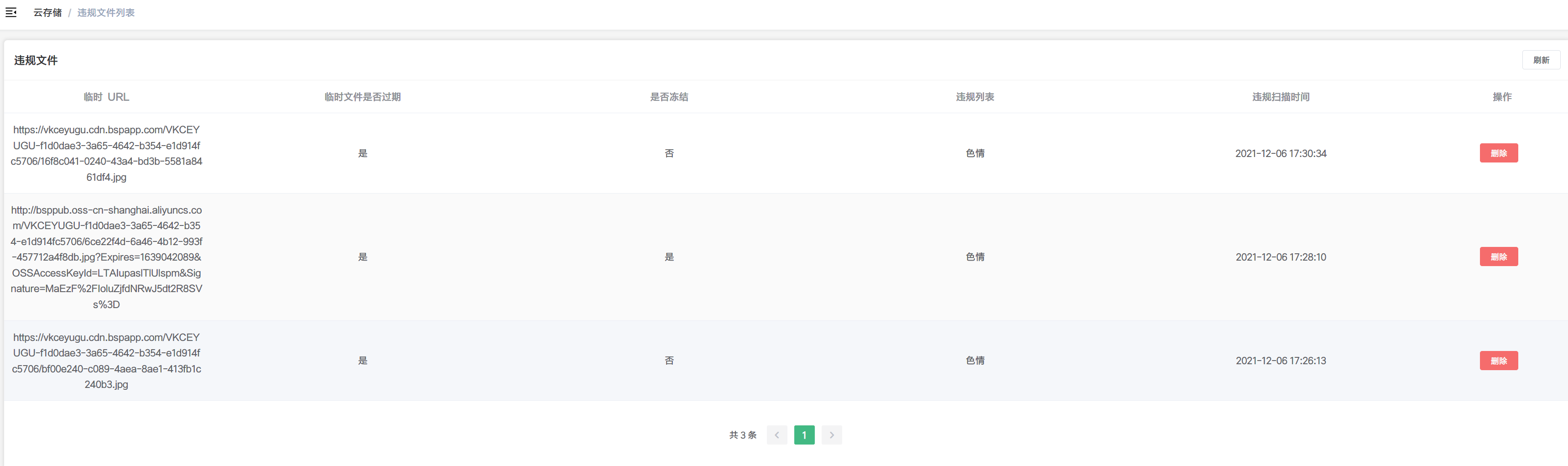Go to previous page arrow
The height and width of the screenshot is (466, 1568).
(x=776, y=435)
